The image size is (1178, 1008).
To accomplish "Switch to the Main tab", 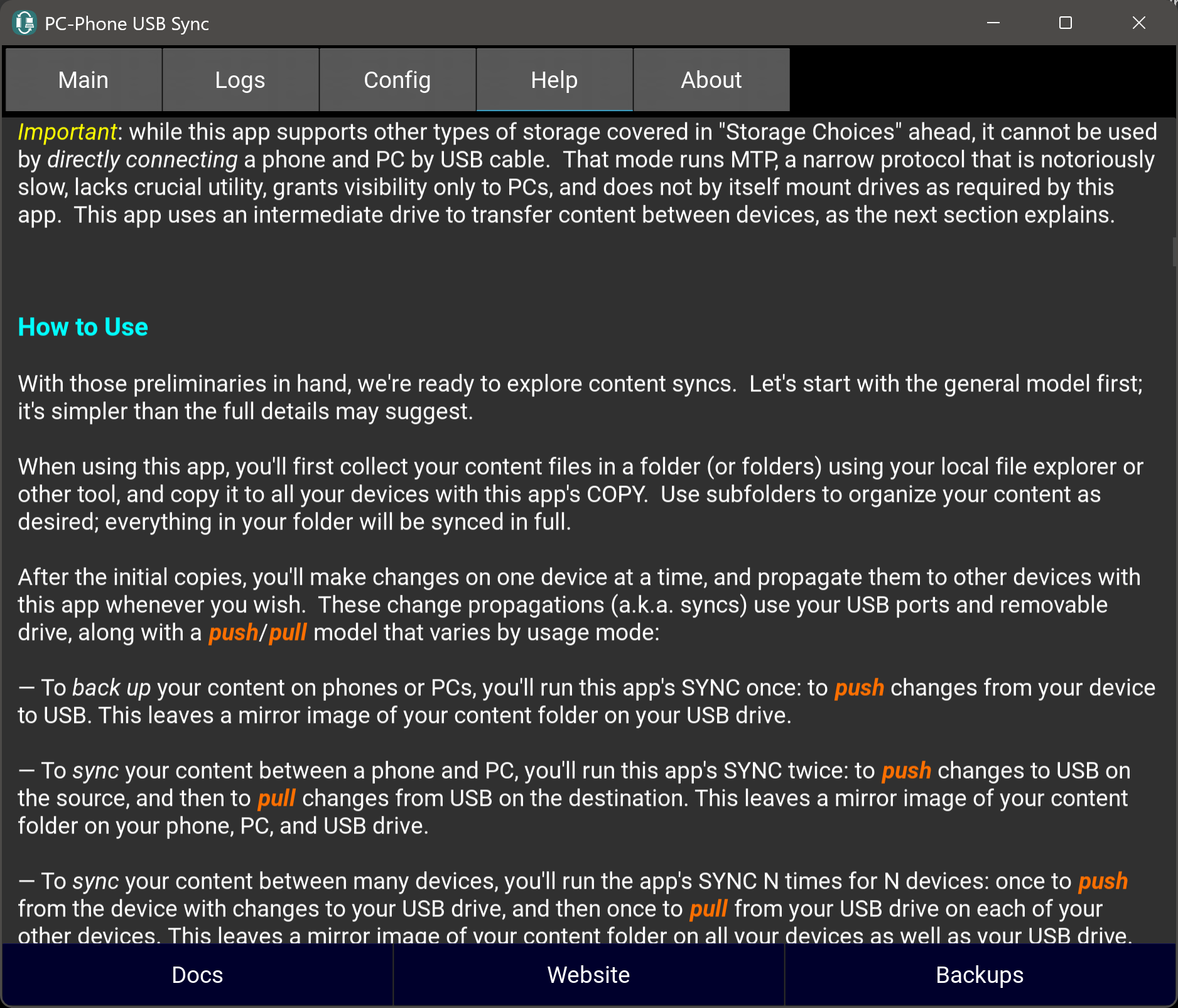I will (x=84, y=80).
